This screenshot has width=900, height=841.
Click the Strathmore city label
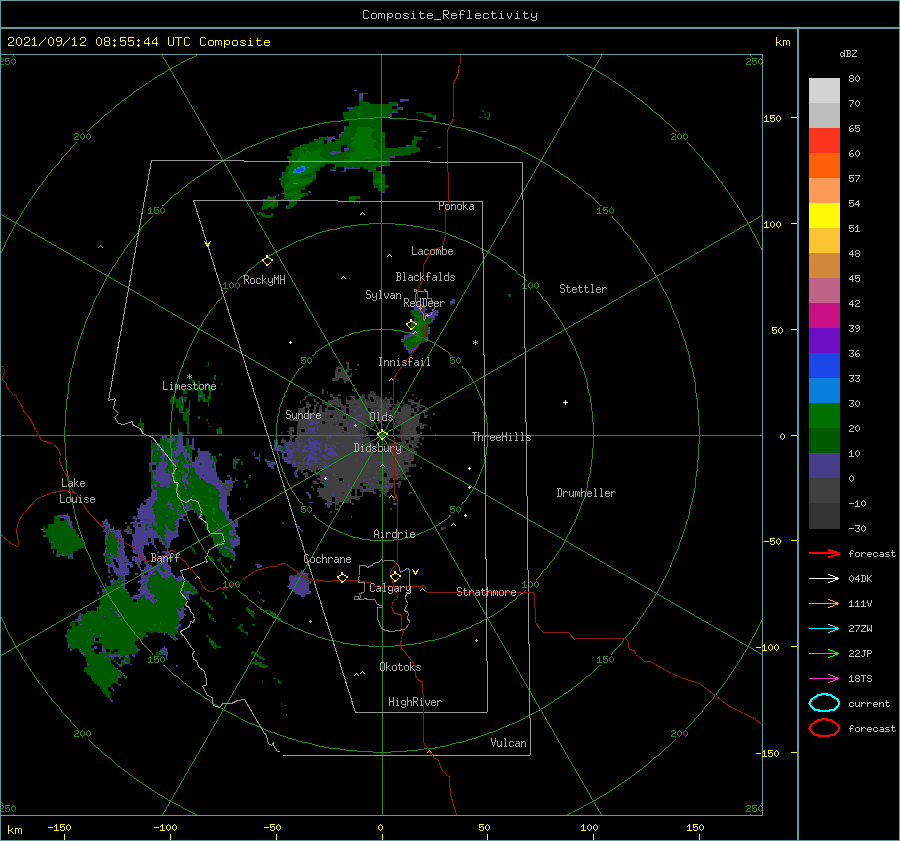point(486,592)
